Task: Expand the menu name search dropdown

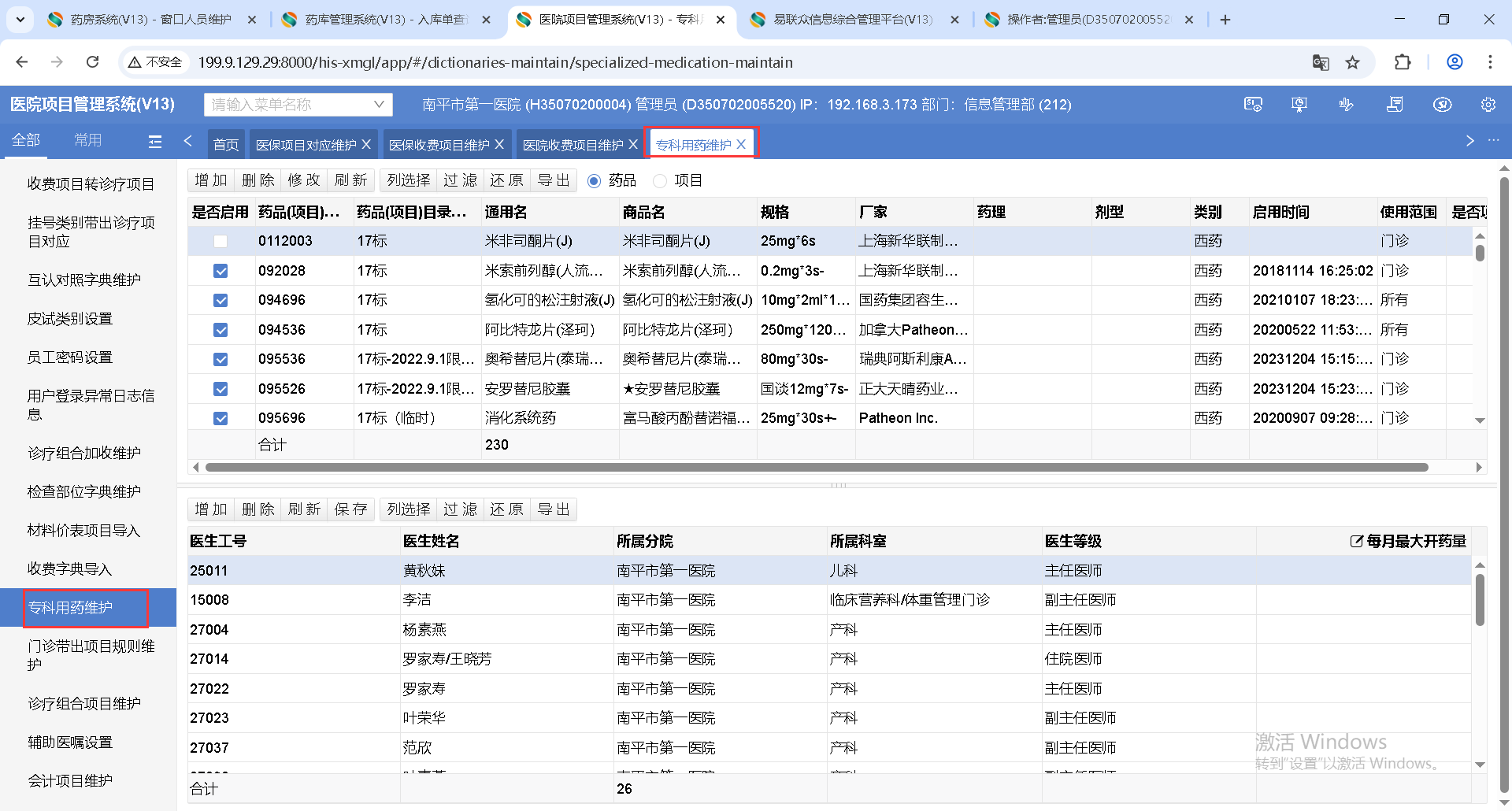Action: click(x=379, y=104)
